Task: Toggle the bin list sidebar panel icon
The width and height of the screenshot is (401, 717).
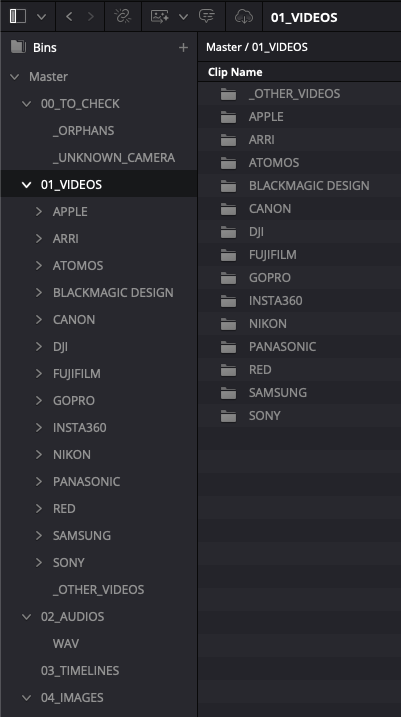Action: pos(18,16)
